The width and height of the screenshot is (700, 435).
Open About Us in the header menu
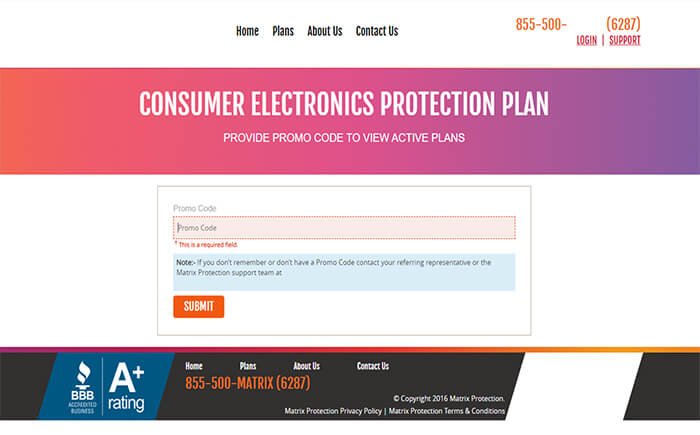[325, 31]
